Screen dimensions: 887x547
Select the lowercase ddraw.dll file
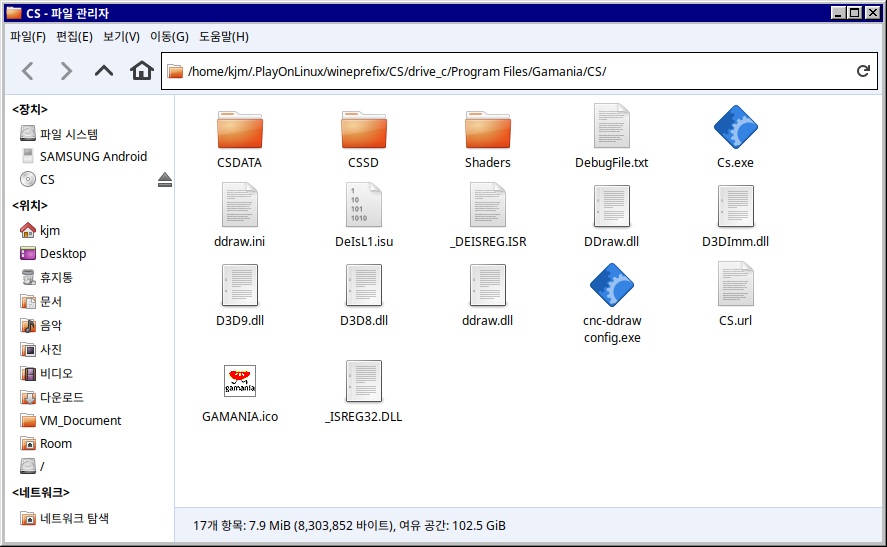pos(488,296)
